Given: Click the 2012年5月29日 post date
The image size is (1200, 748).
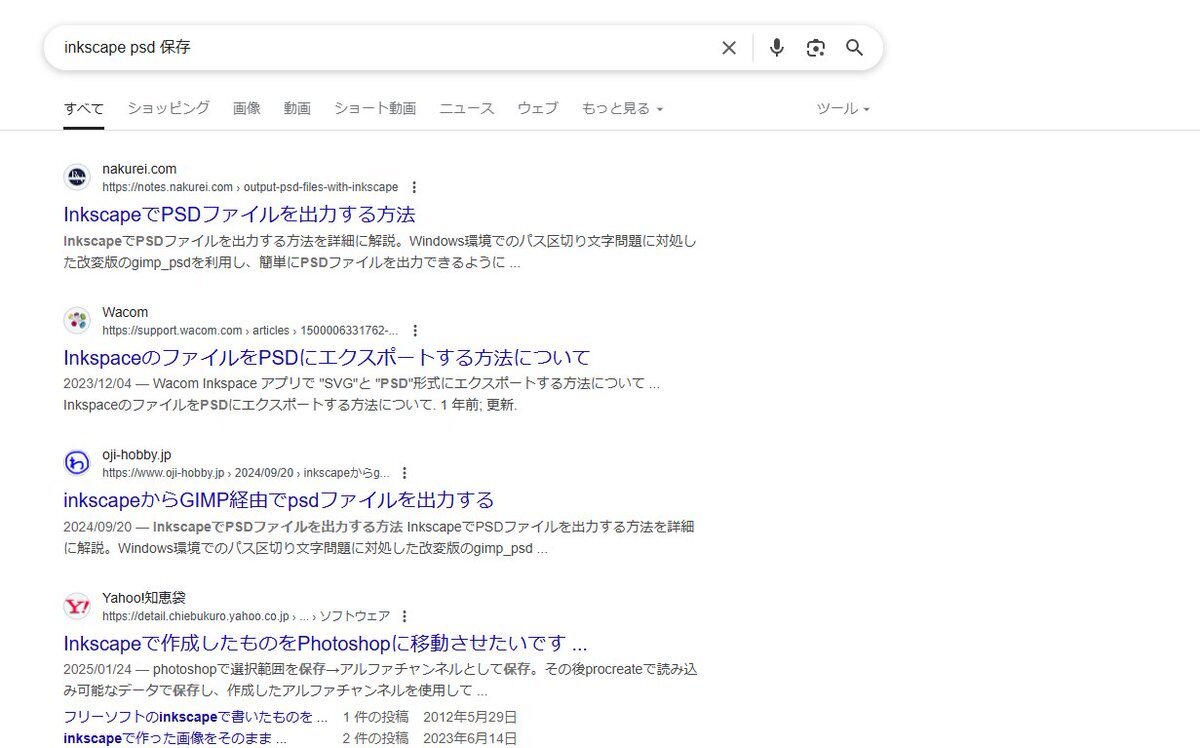Looking at the screenshot, I should pos(470,717).
